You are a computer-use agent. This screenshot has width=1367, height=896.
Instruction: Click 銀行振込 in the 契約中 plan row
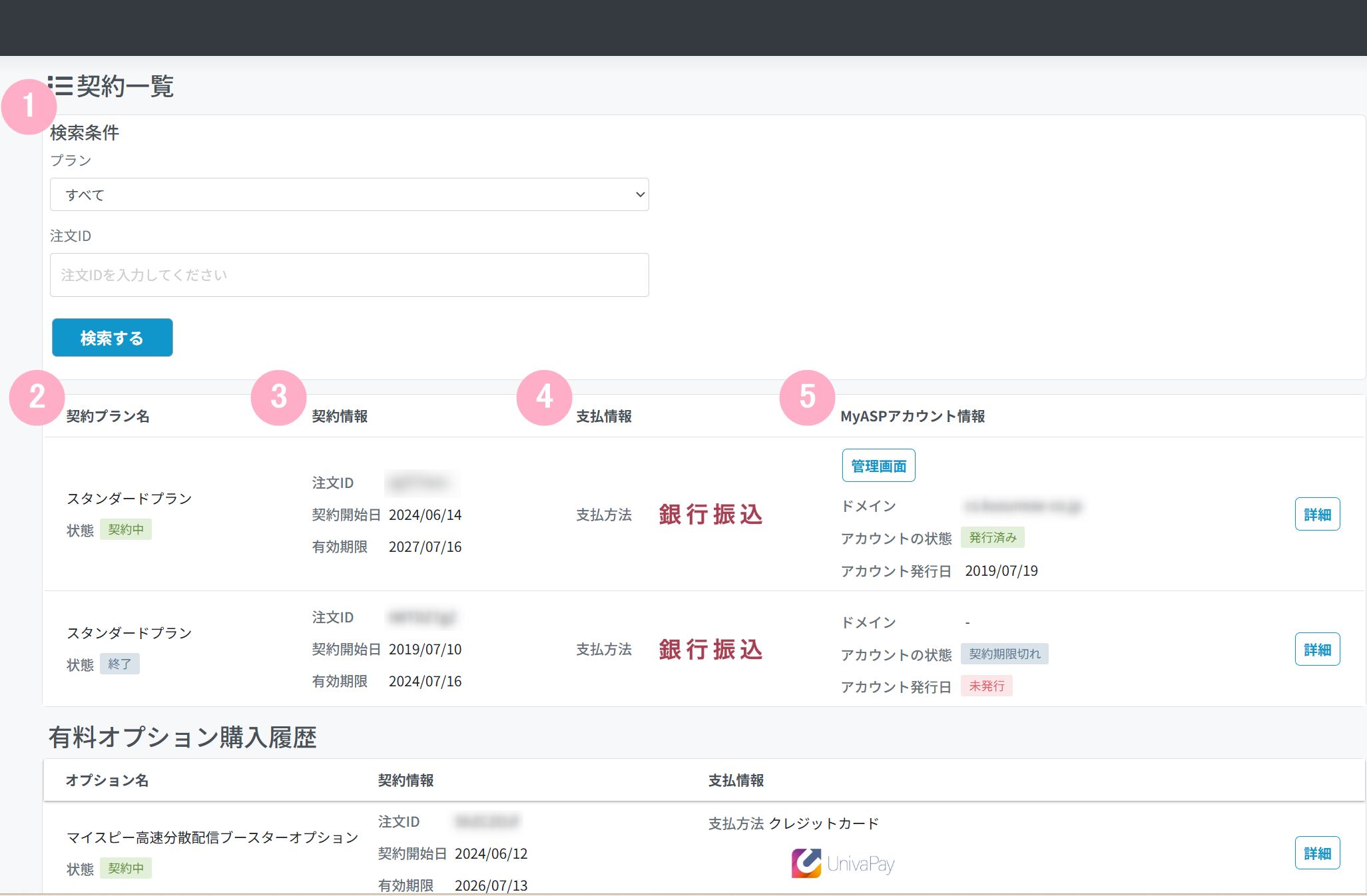[x=710, y=515]
